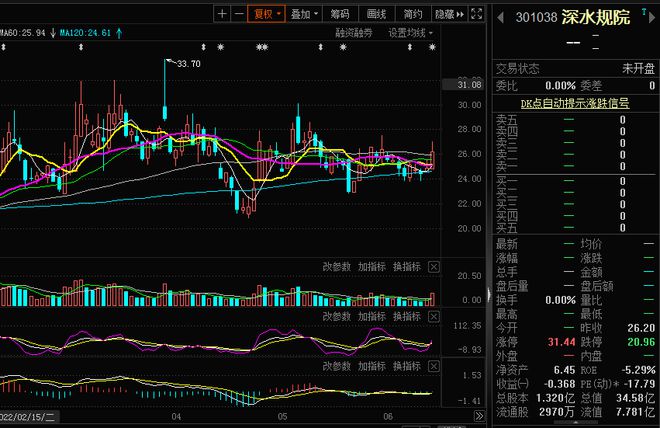Click the 收益 -0.368 value

point(559,384)
